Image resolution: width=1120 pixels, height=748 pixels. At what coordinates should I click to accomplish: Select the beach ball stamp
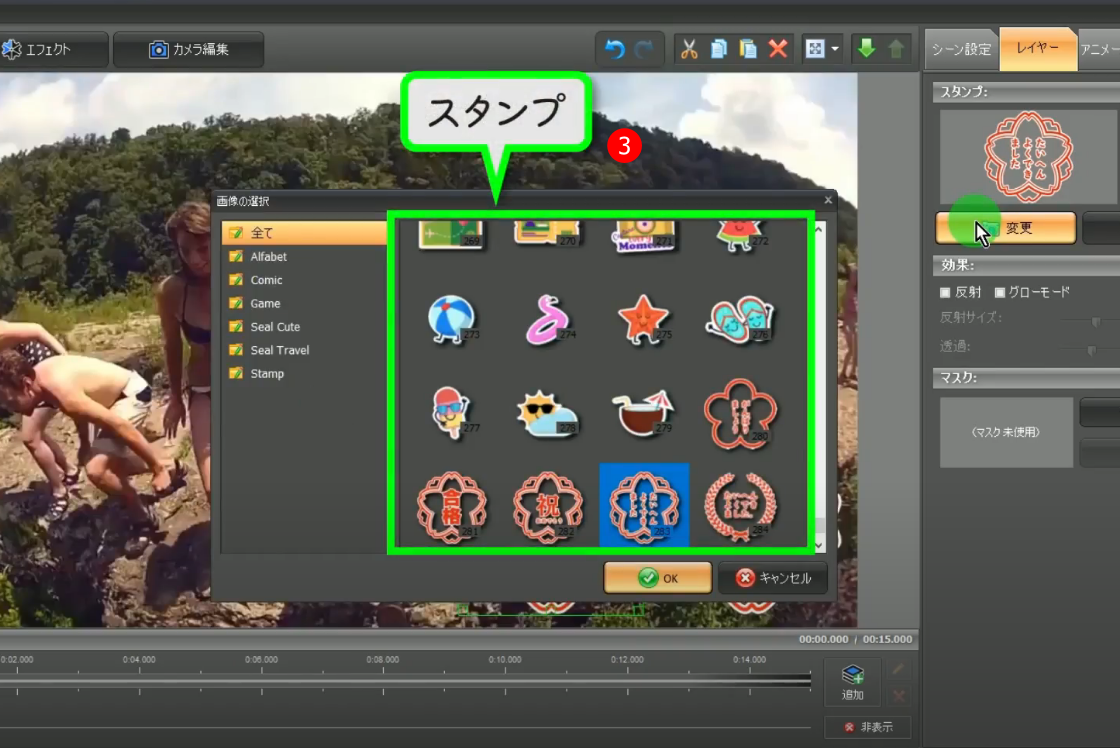tap(450, 319)
